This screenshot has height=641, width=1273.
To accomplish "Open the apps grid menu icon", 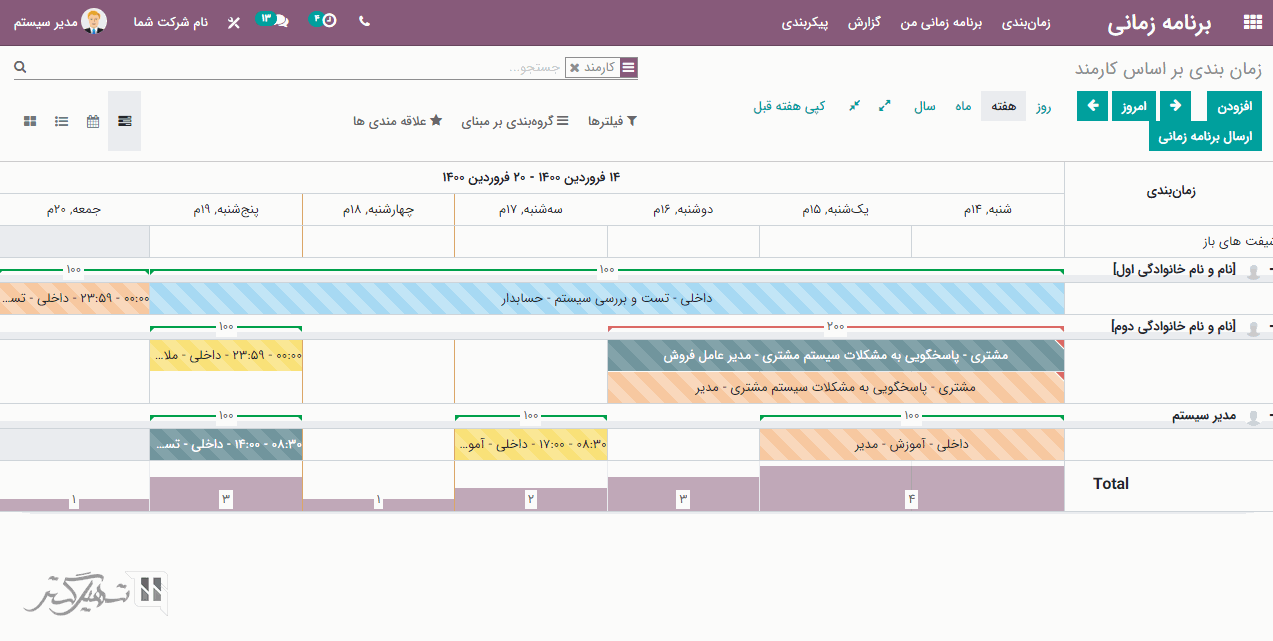I will coord(1251,22).
